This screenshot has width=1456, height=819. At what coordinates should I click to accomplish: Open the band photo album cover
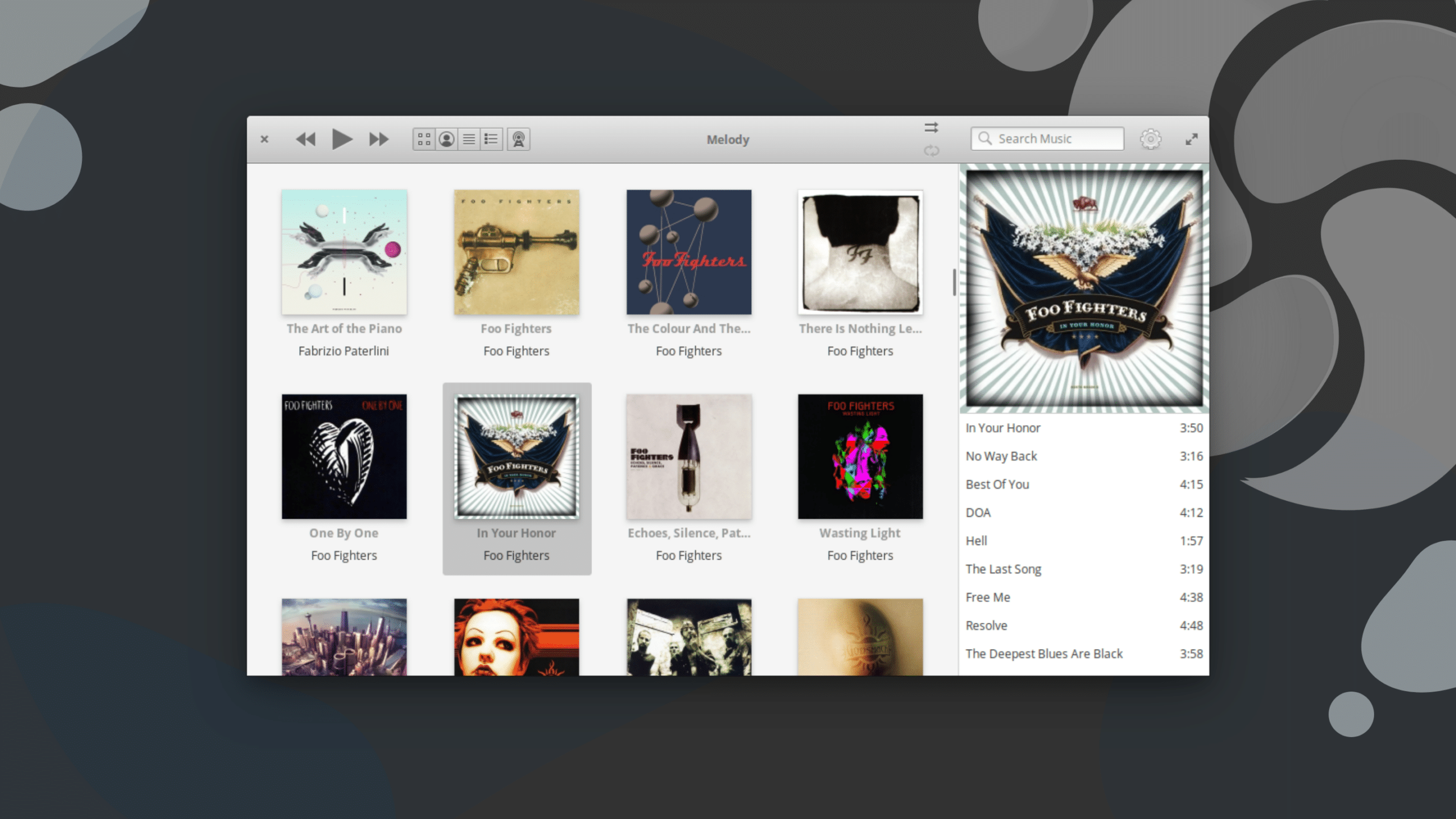pos(689,637)
